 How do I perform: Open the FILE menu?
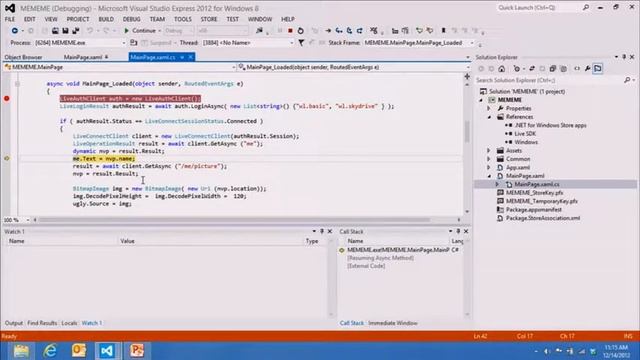pos(10,19)
